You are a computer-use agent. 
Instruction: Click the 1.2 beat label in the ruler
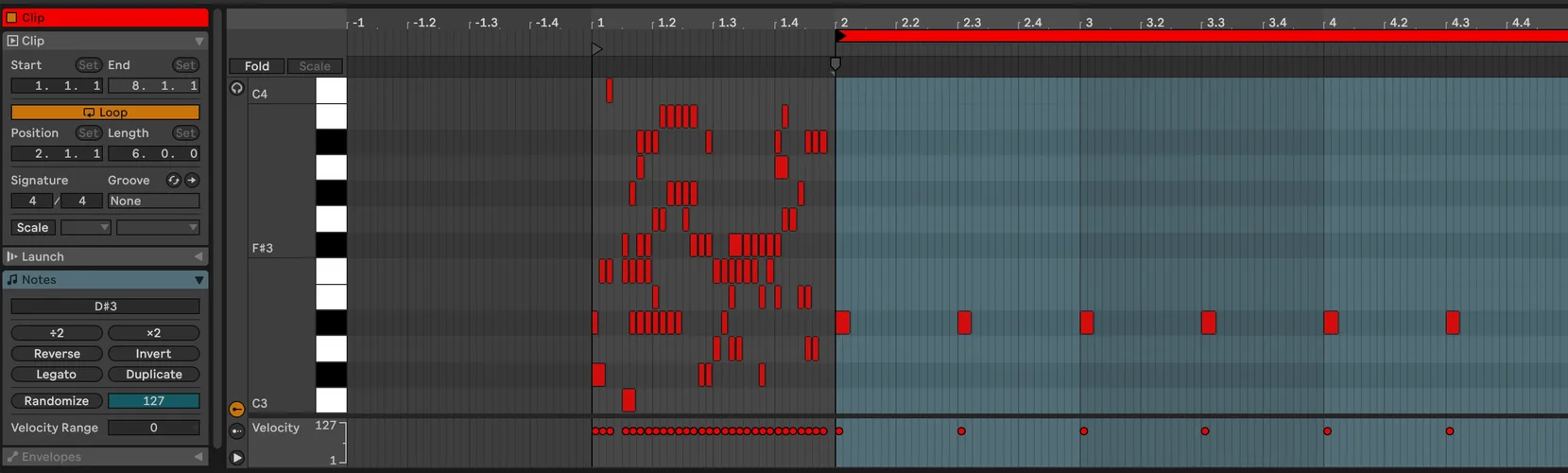coord(666,22)
